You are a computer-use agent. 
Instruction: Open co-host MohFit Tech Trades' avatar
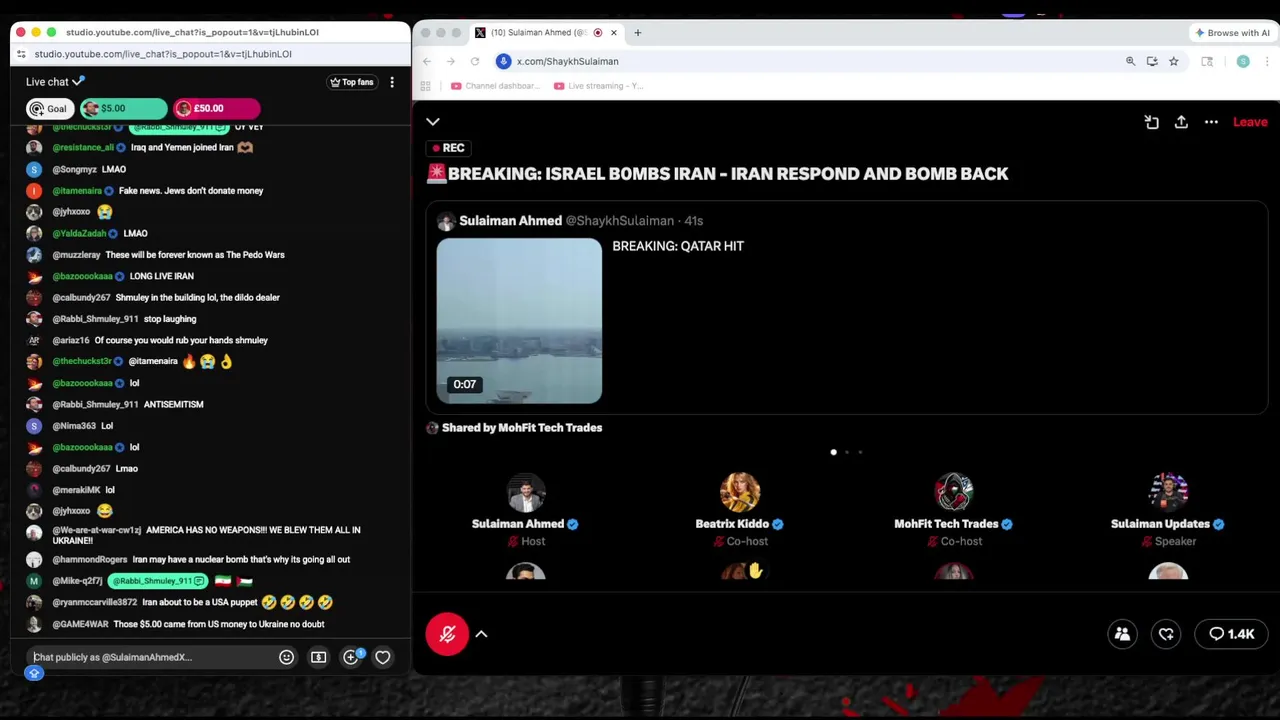[954, 492]
